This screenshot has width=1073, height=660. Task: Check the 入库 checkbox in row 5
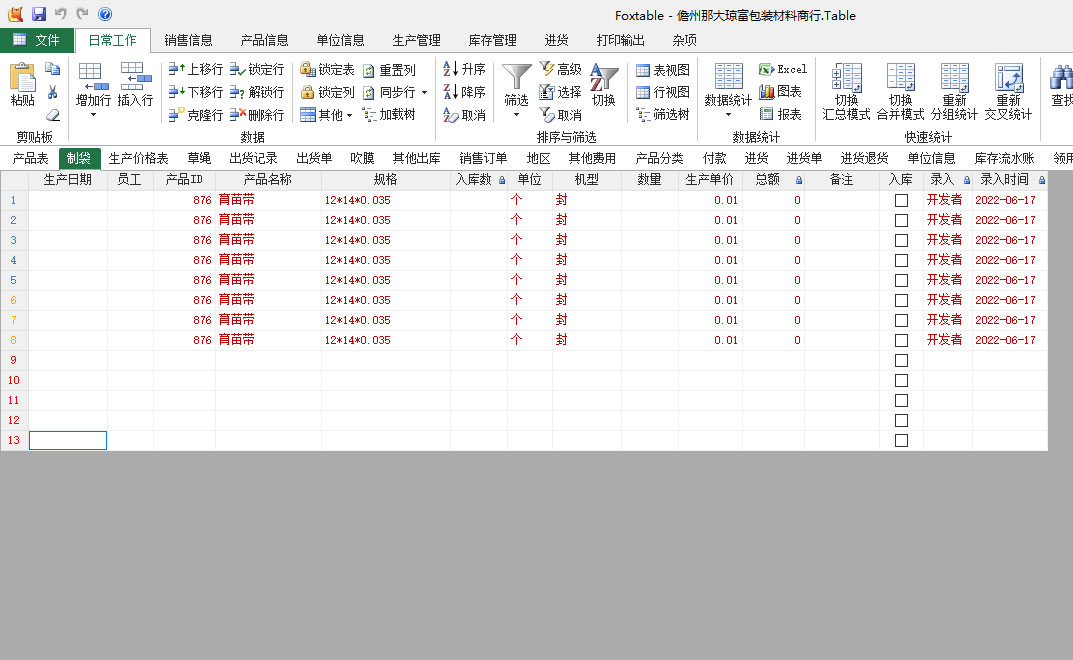point(901,280)
